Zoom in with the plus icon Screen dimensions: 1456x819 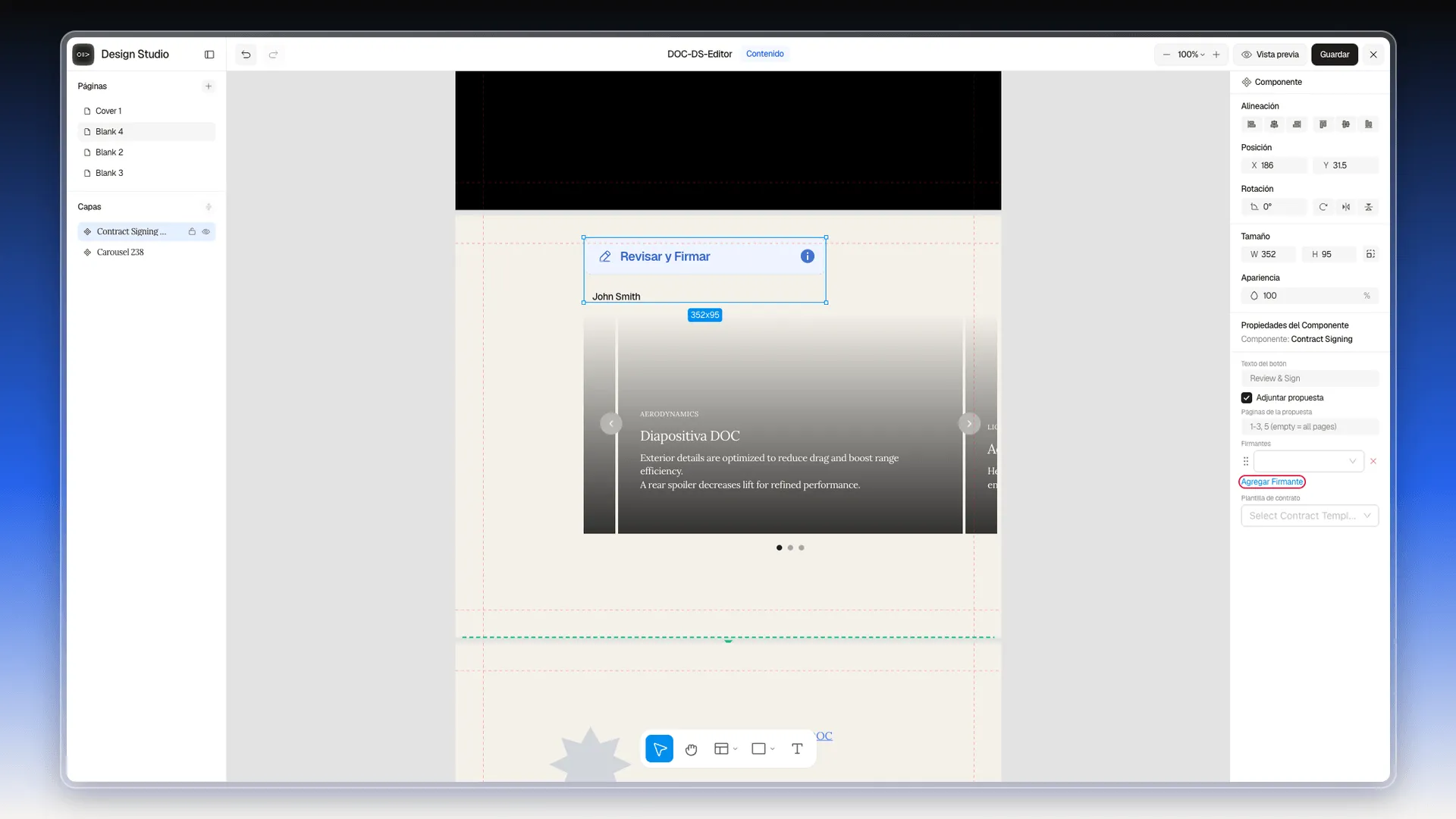click(x=1216, y=55)
